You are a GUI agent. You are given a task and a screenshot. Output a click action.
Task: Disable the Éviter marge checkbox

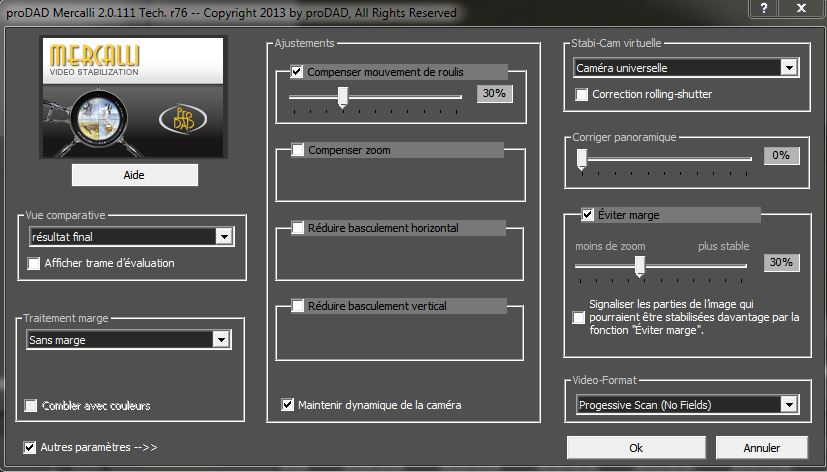pyautogui.click(x=588, y=215)
